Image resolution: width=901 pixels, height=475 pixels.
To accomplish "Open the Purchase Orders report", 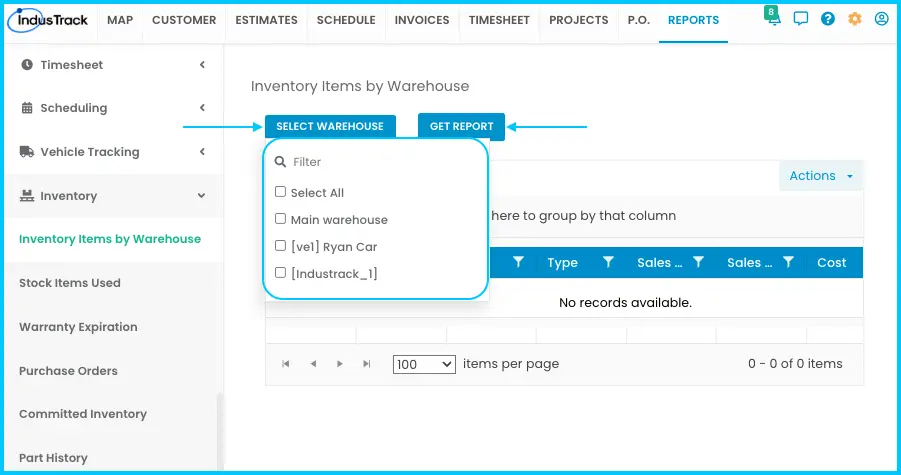I will [68, 370].
